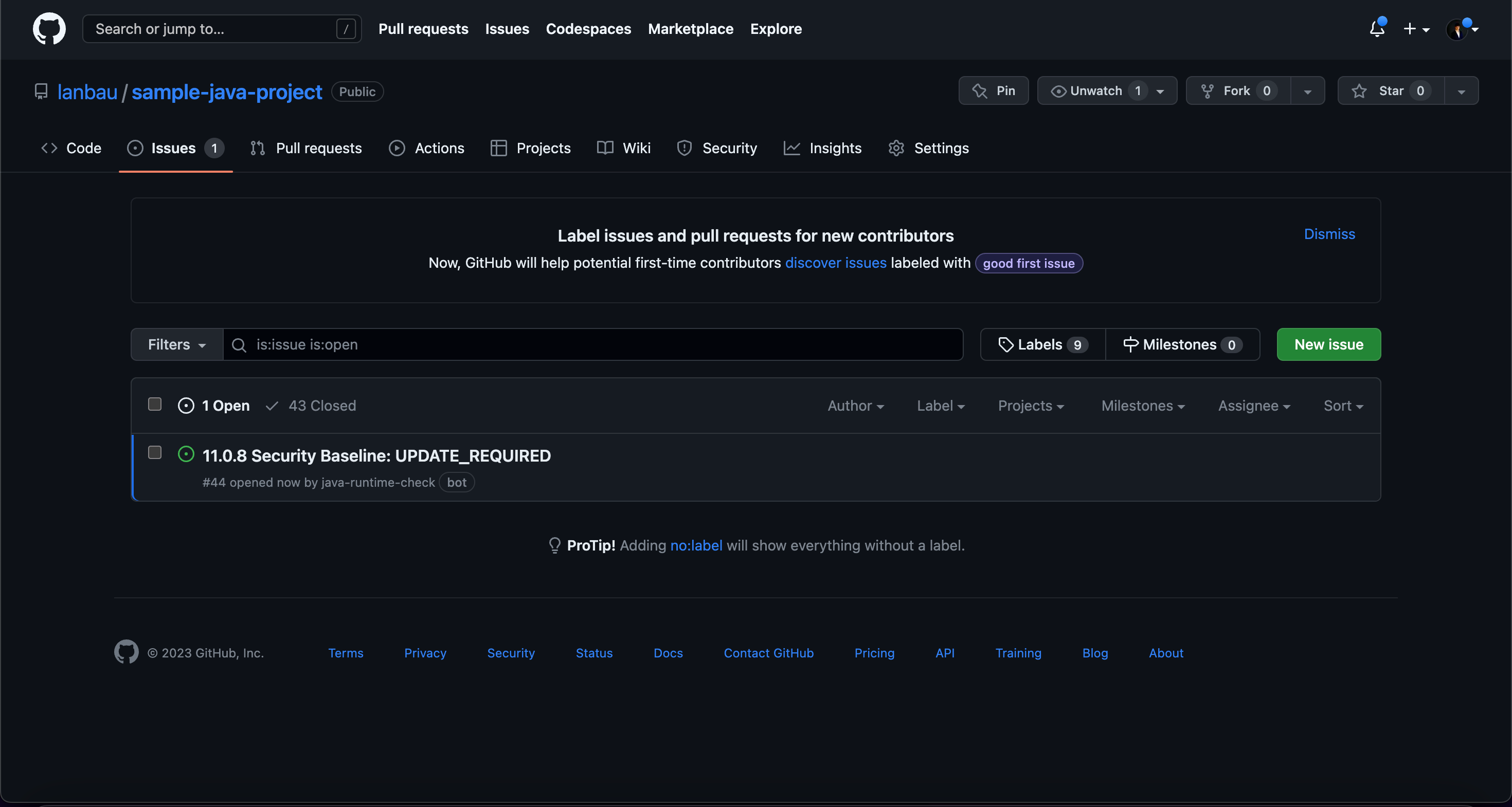Click the slash shortcut key icon in search
Viewport: 1512px width, 807px height.
pyautogui.click(x=346, y=29)
